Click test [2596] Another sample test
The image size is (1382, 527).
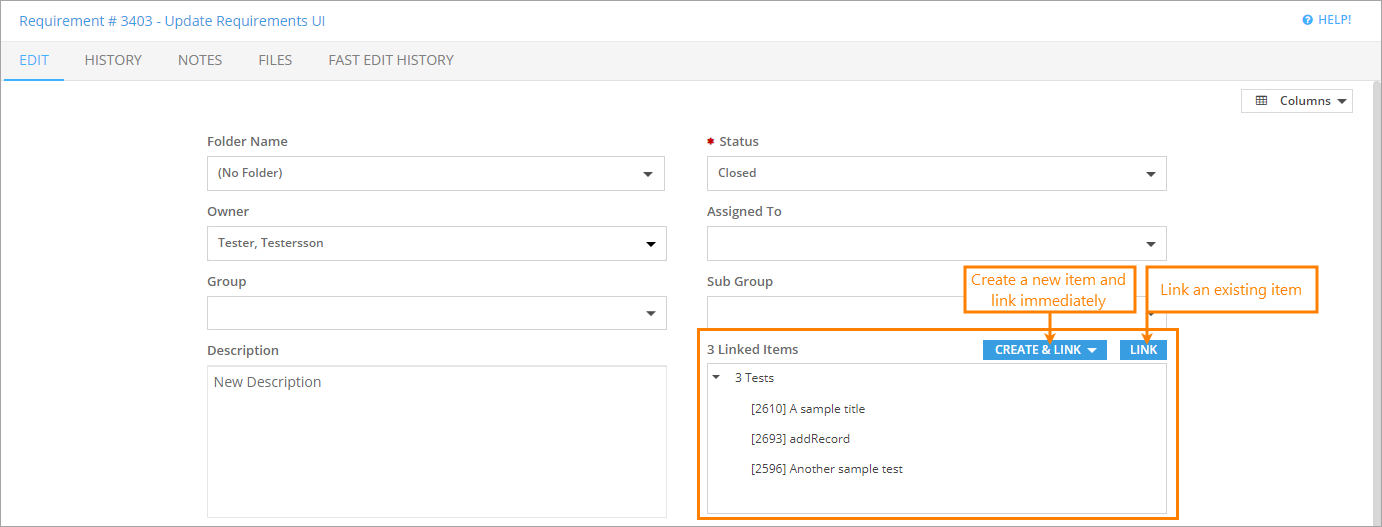pos(826,469)
